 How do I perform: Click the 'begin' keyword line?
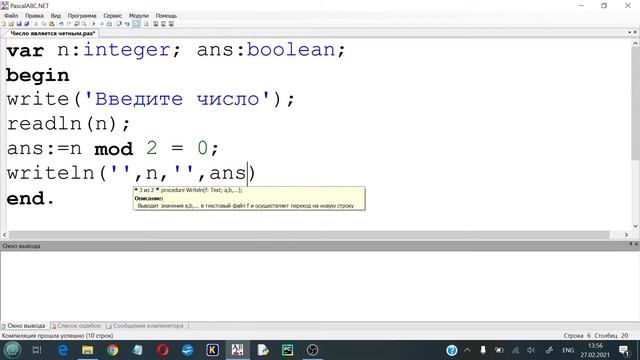click(x=38, y=76)
